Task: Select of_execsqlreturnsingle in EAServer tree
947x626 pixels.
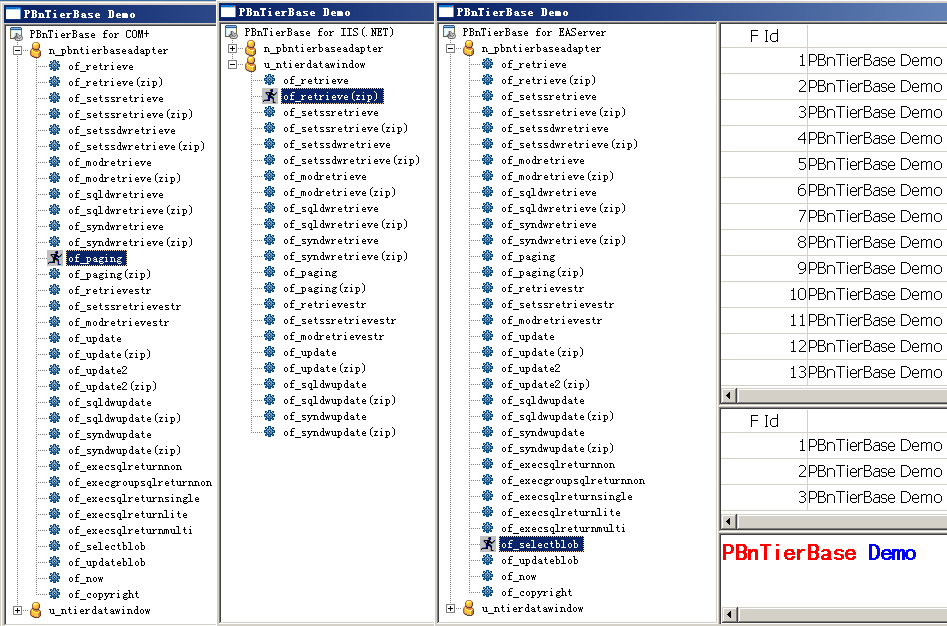Action: [x=567, y=496]
